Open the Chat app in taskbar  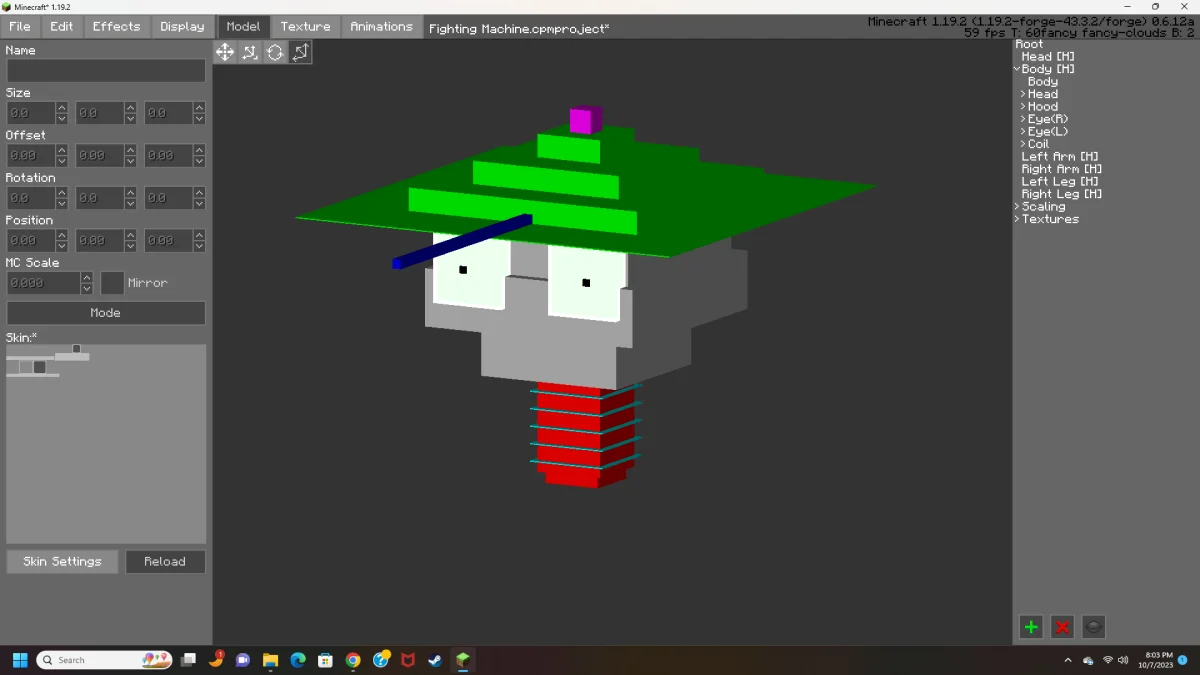pos(243,660)
